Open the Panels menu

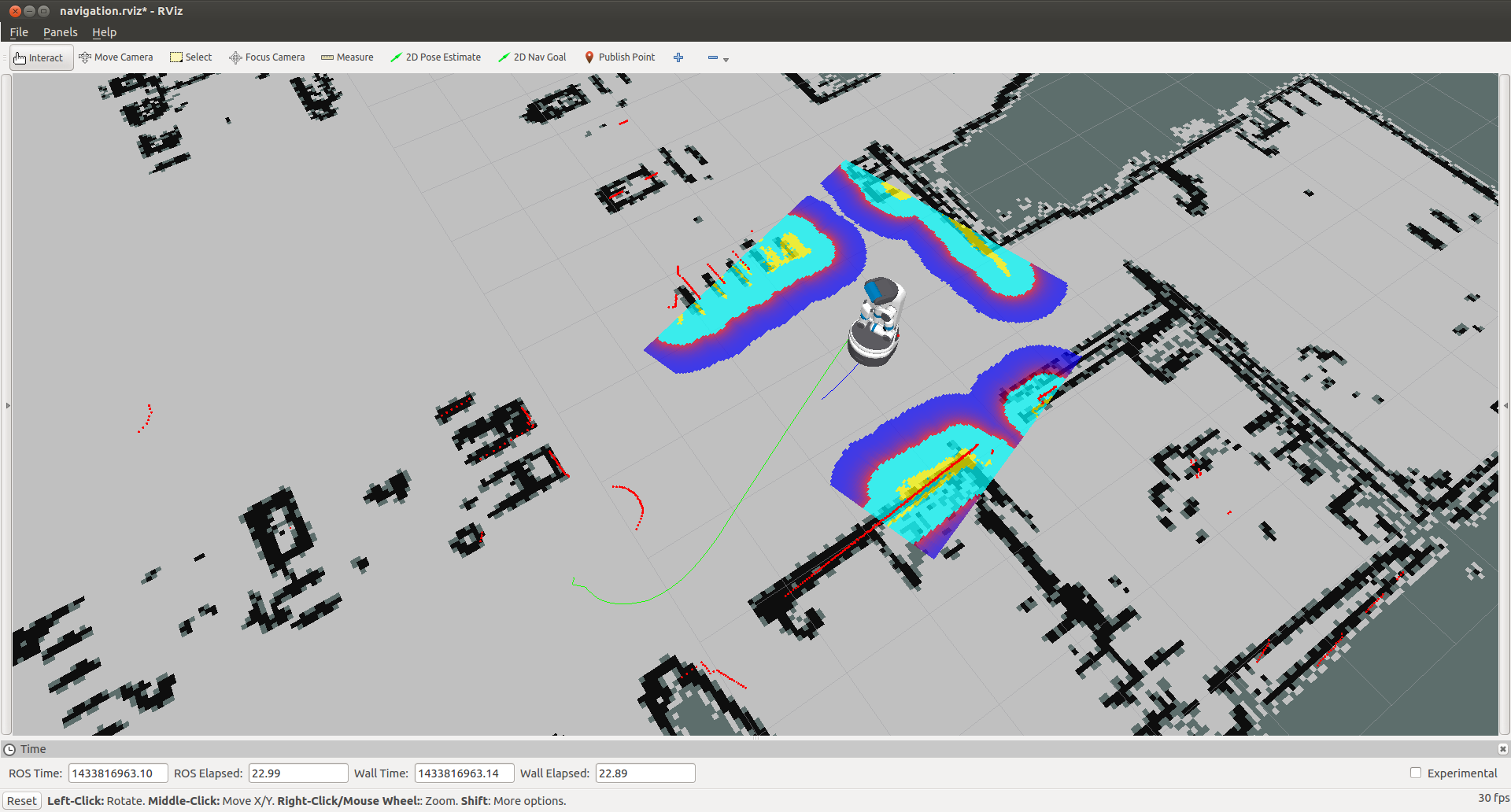(x=60, y=32)
